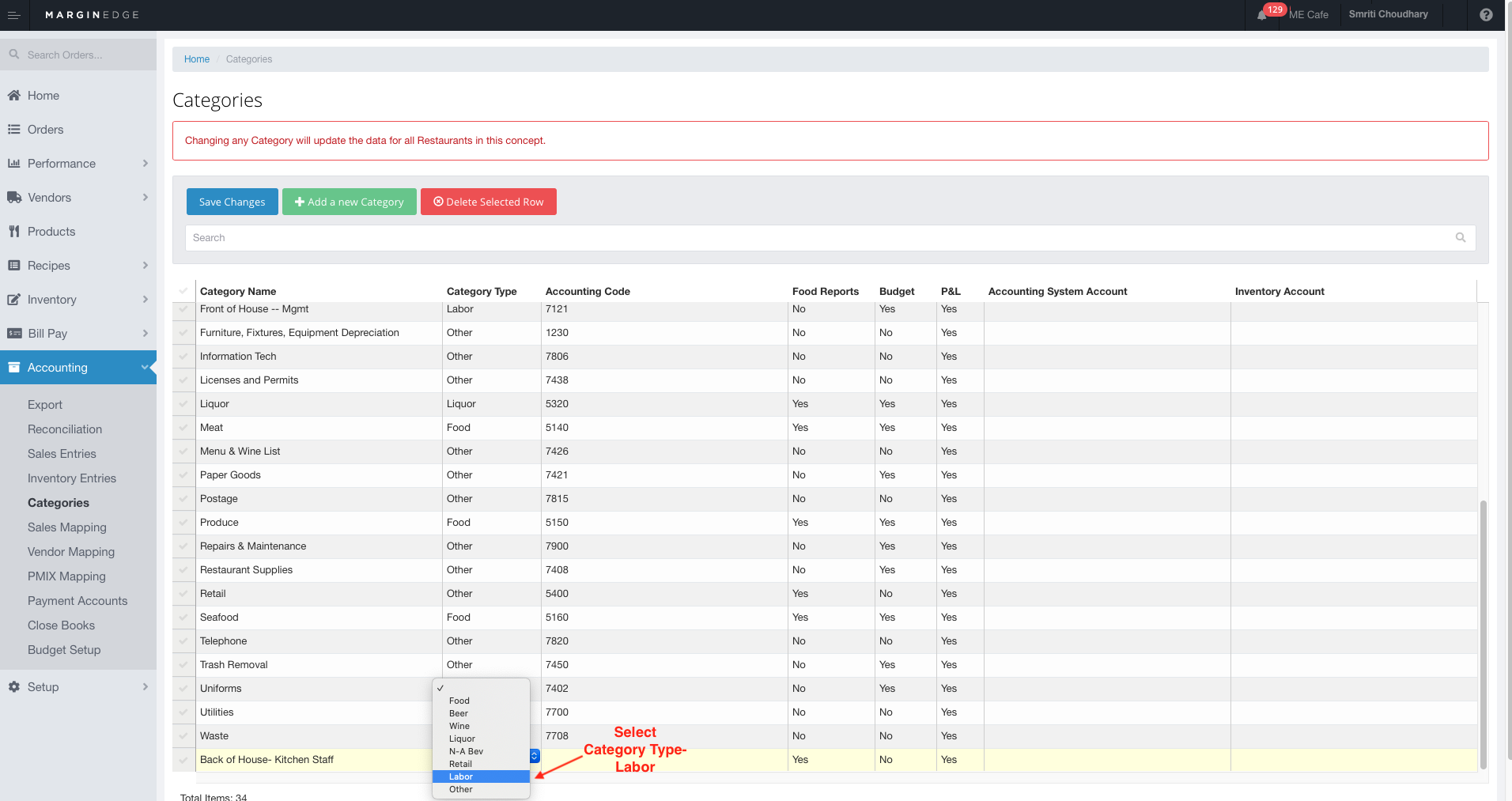Open the notifications bell icon
This screenshot has height=801, width=1512.
1262,15
